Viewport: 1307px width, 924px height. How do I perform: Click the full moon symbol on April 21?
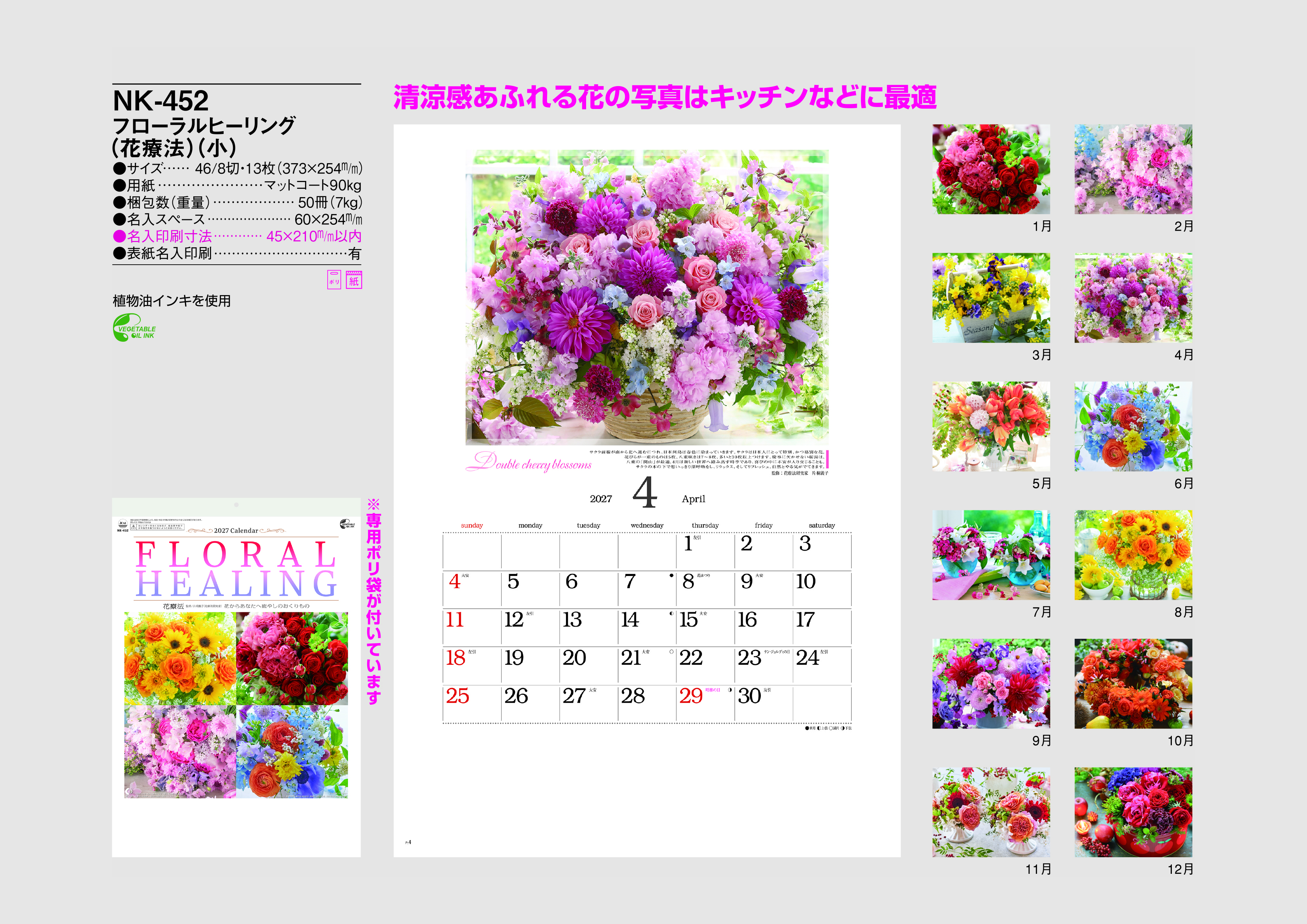[x=671, y=652]
